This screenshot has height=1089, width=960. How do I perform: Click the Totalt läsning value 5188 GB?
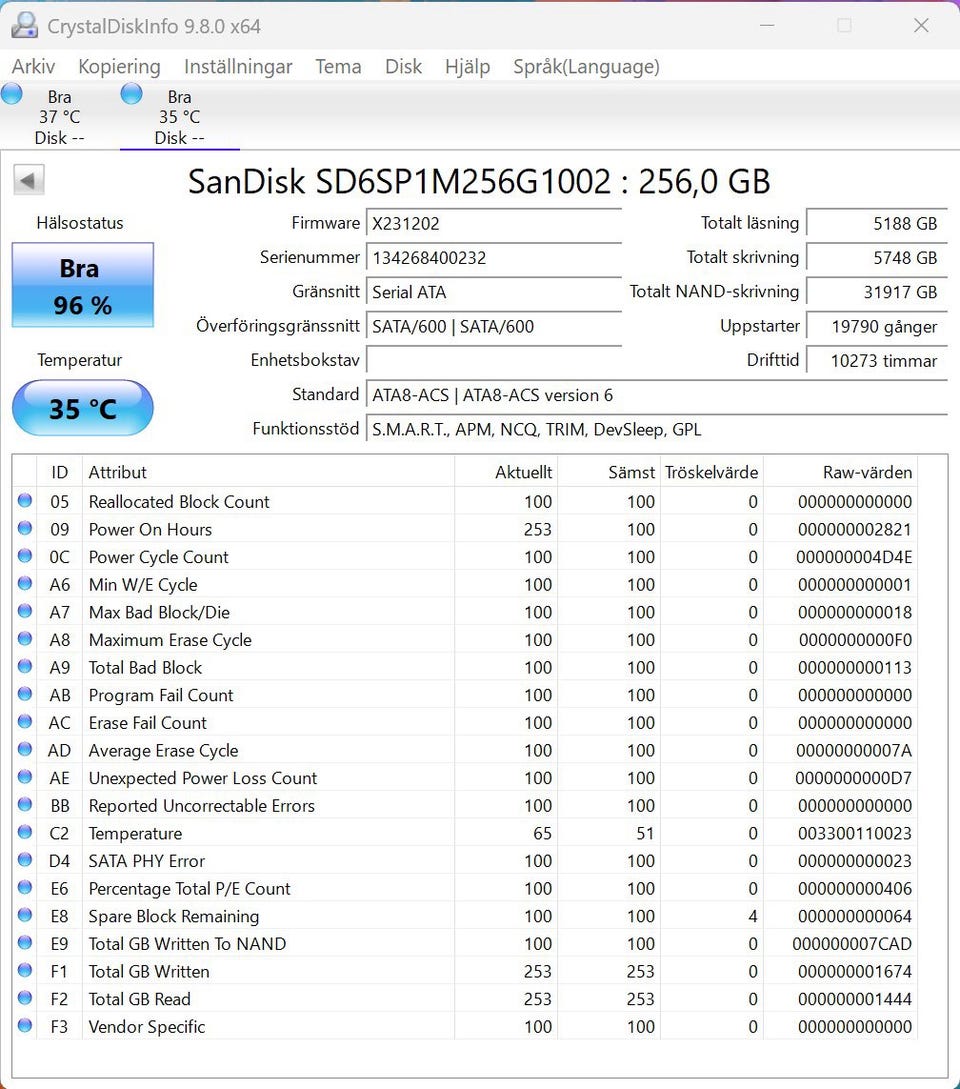877,224
